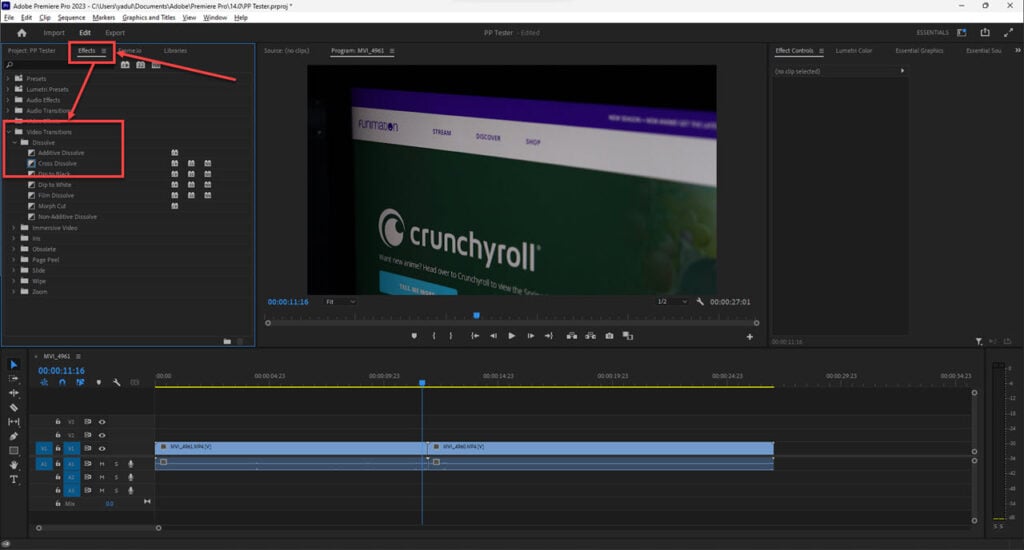This screenshot has width=1024, height=550.
Task: Select the Ripple Edit tool
Action: (x=14, y=393)
